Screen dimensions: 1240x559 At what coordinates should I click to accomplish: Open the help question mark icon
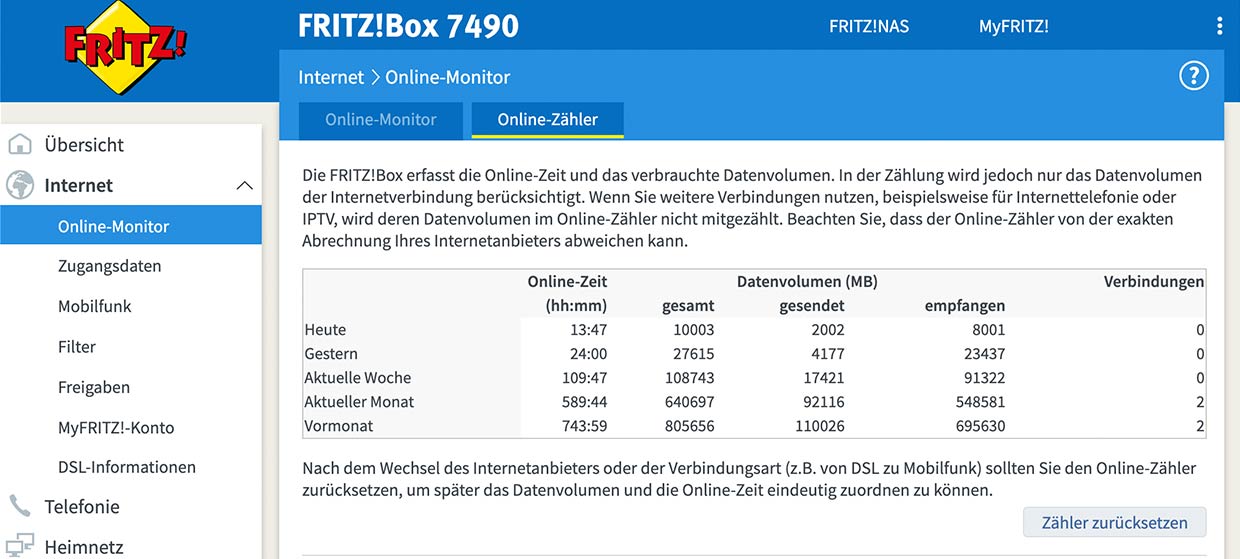(1194, 76)
